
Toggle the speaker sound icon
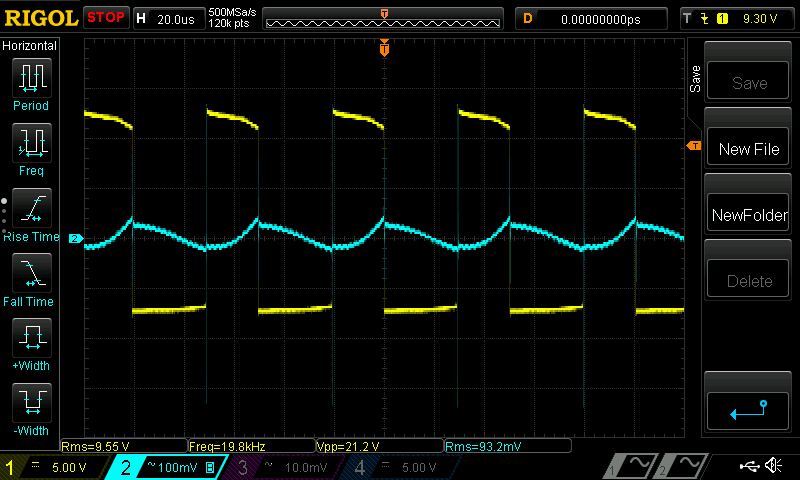pos(773,466)
